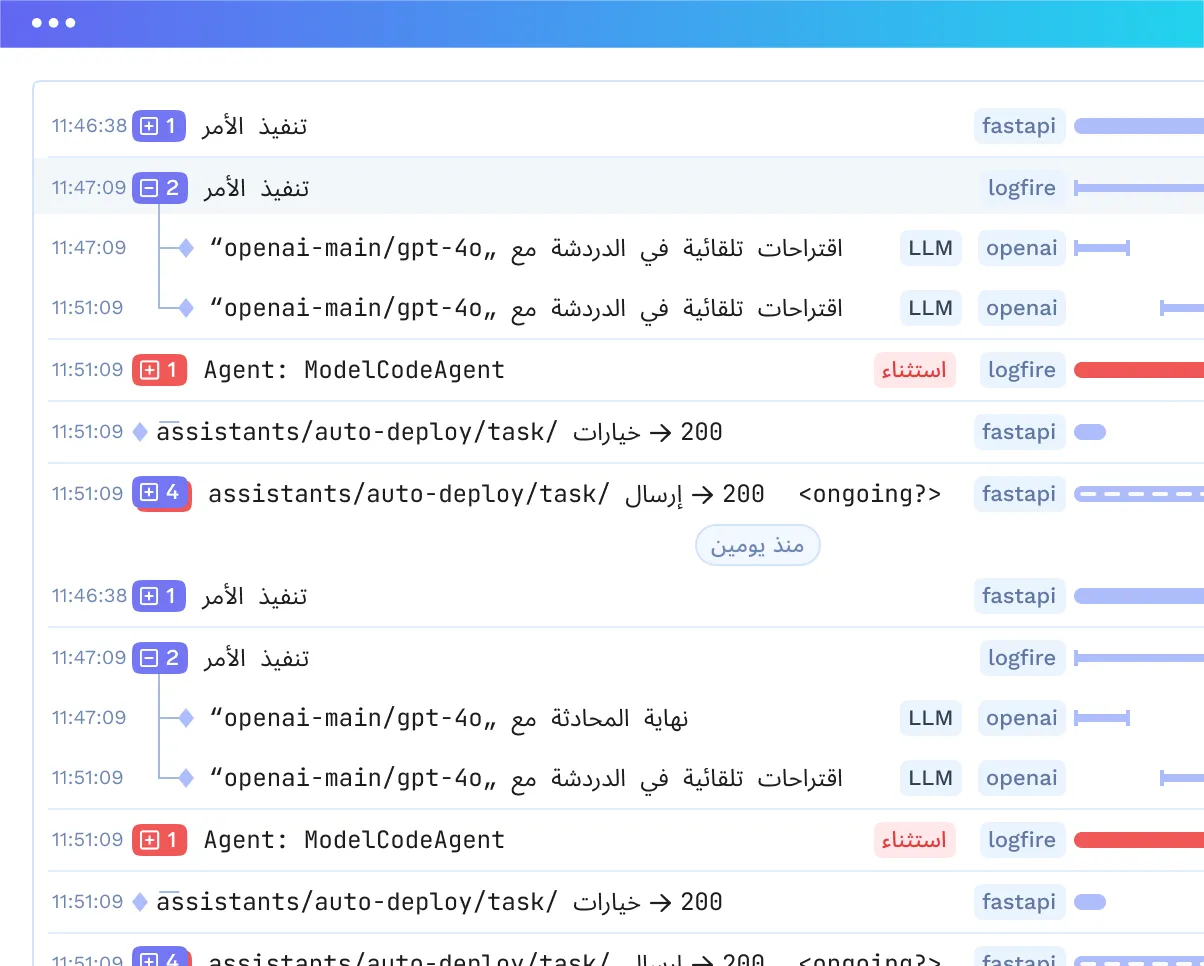Expand the red badge of the lower ModelCodeAgent row

click(159, 840)
